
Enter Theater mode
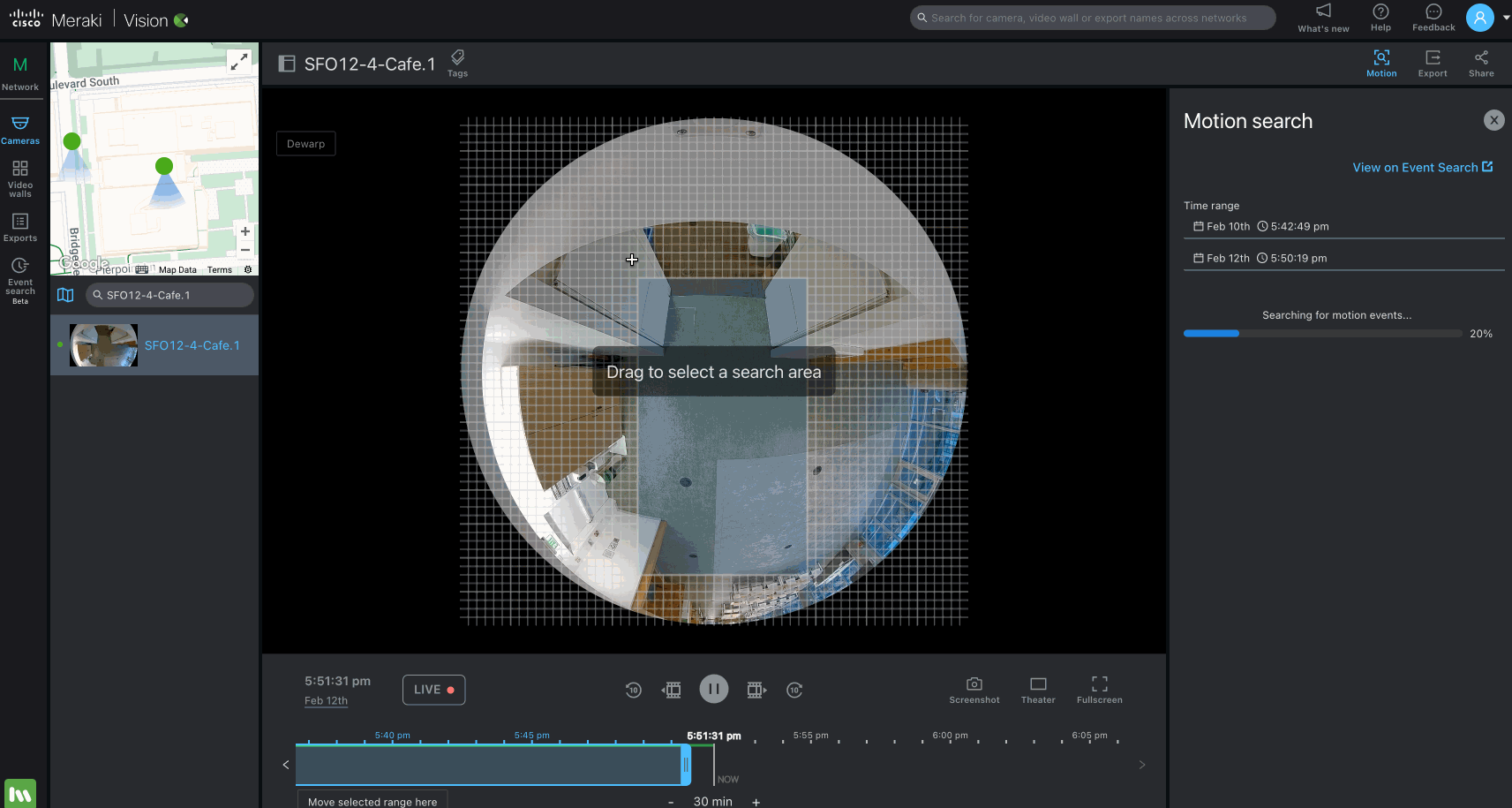(1037, 690)
